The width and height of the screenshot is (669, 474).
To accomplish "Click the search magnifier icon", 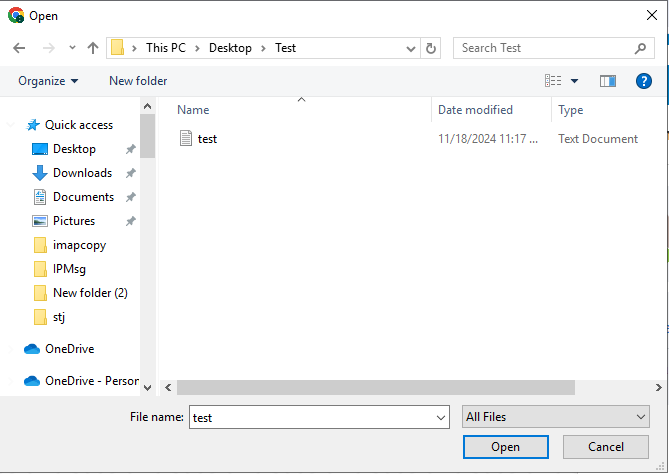I will [x=640, y=48].
